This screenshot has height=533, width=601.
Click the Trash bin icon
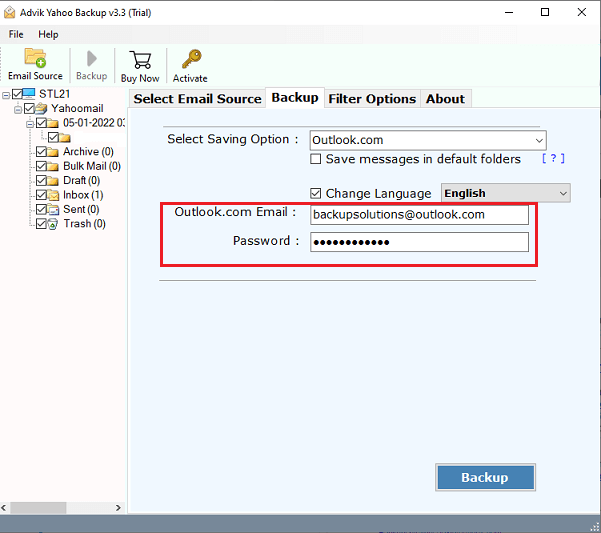click(x=53, y=224)
